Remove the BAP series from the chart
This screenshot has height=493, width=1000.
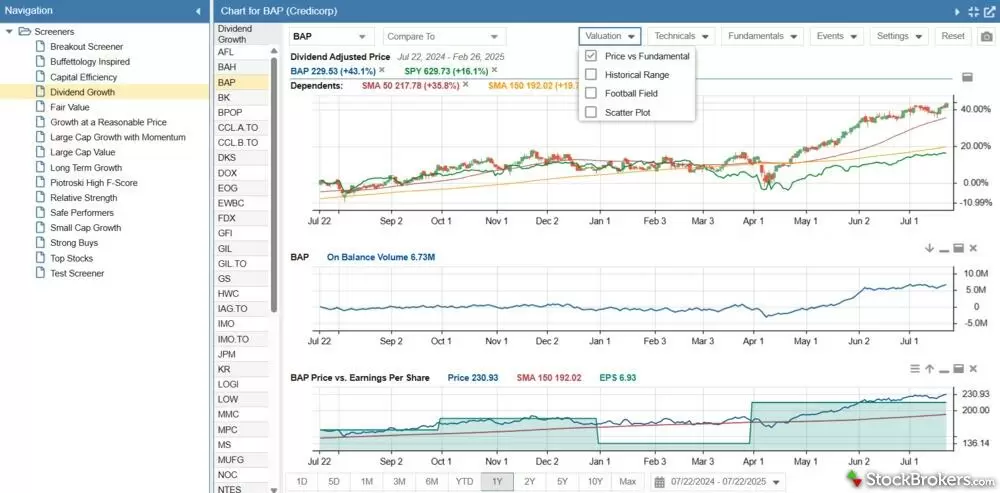click(382, 70)
